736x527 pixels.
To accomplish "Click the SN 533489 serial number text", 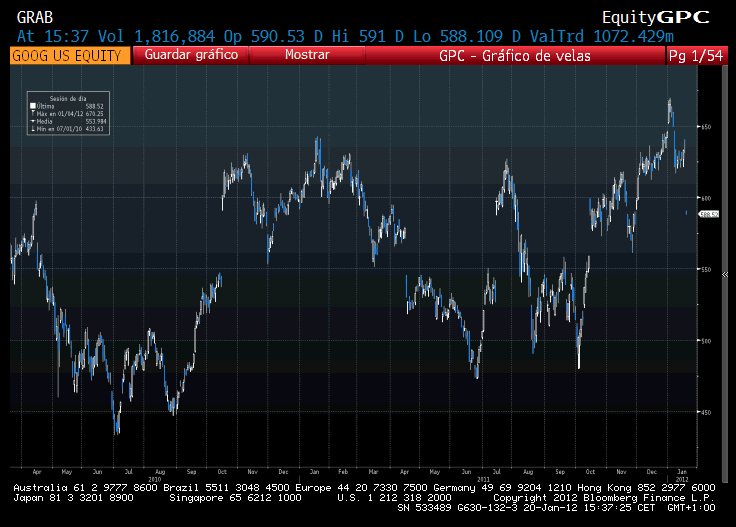I will [x=423, y=508].
